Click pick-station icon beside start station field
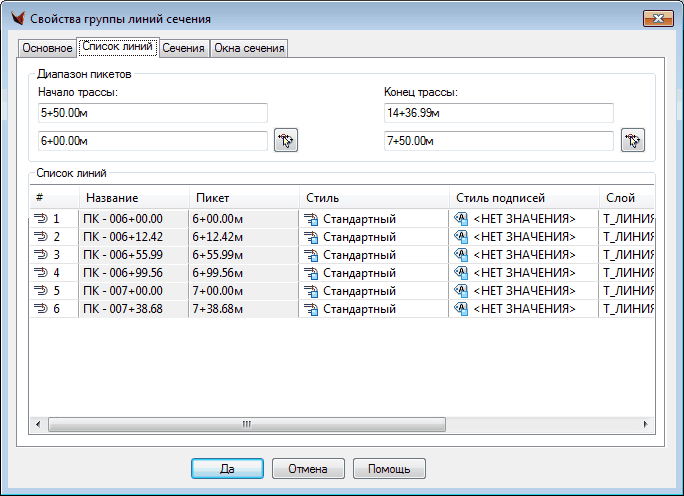The image size is (684, 496). 286,141
